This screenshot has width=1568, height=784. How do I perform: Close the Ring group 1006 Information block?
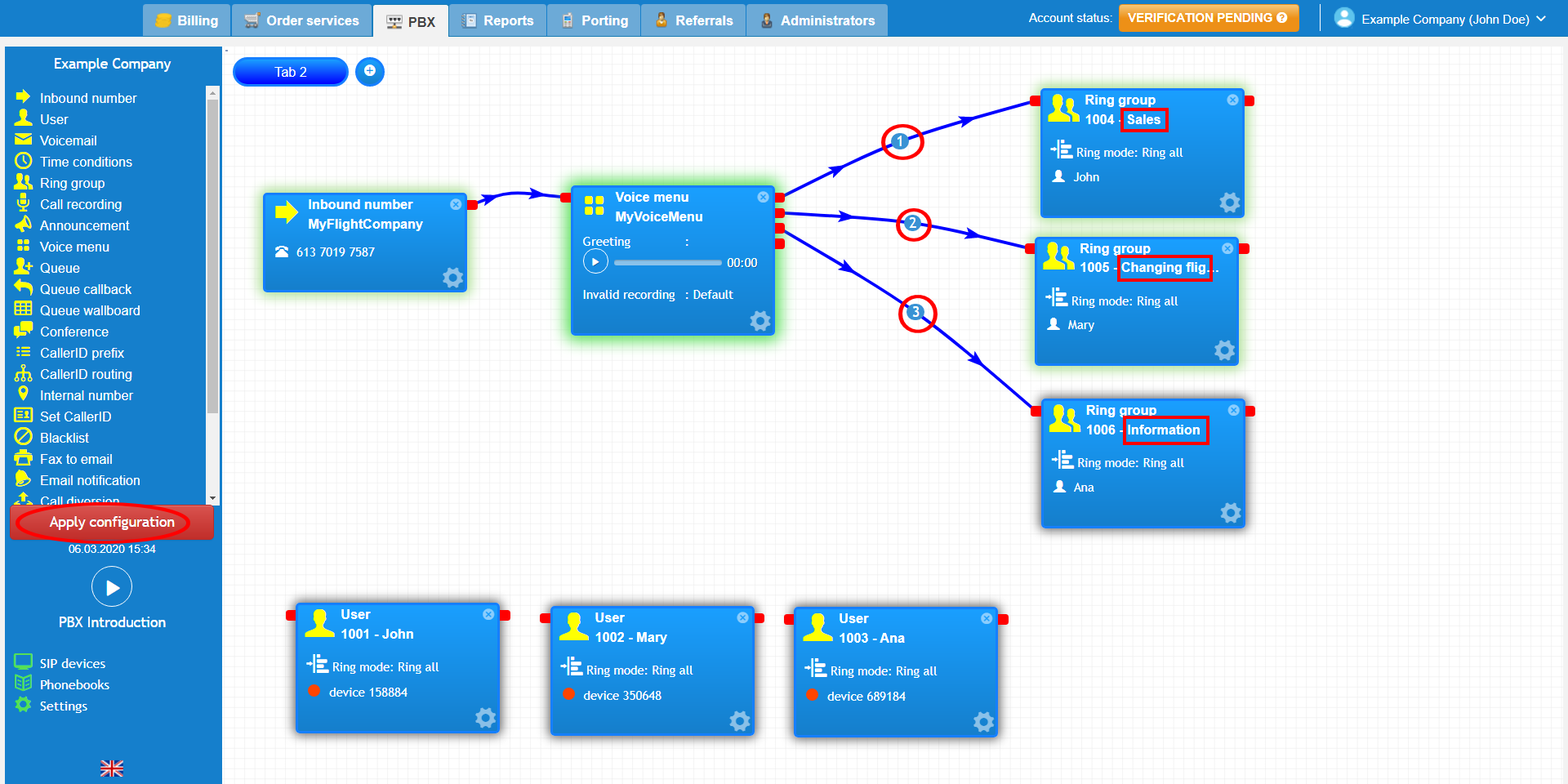(1234, 410)
